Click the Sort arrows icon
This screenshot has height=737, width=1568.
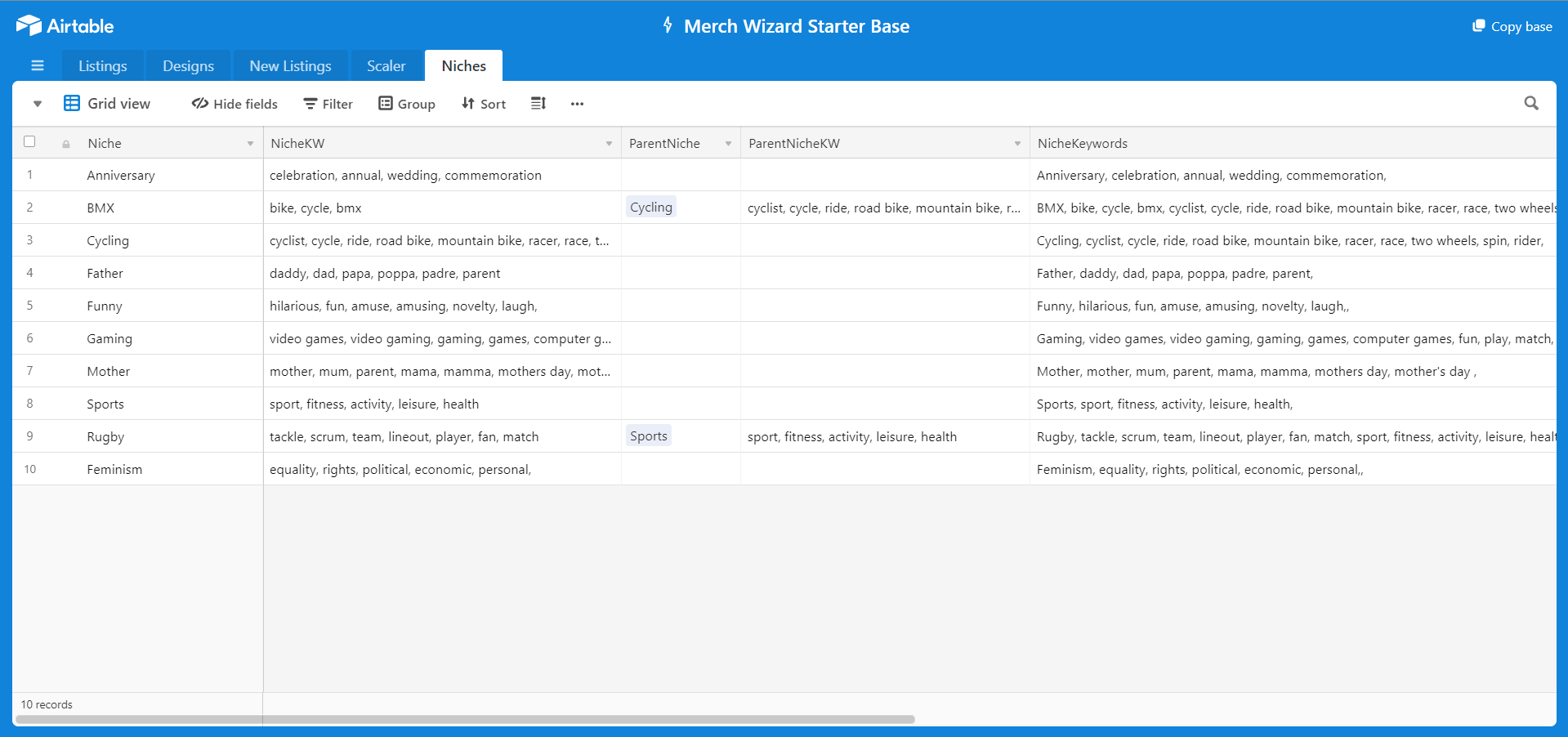[468, 103]
